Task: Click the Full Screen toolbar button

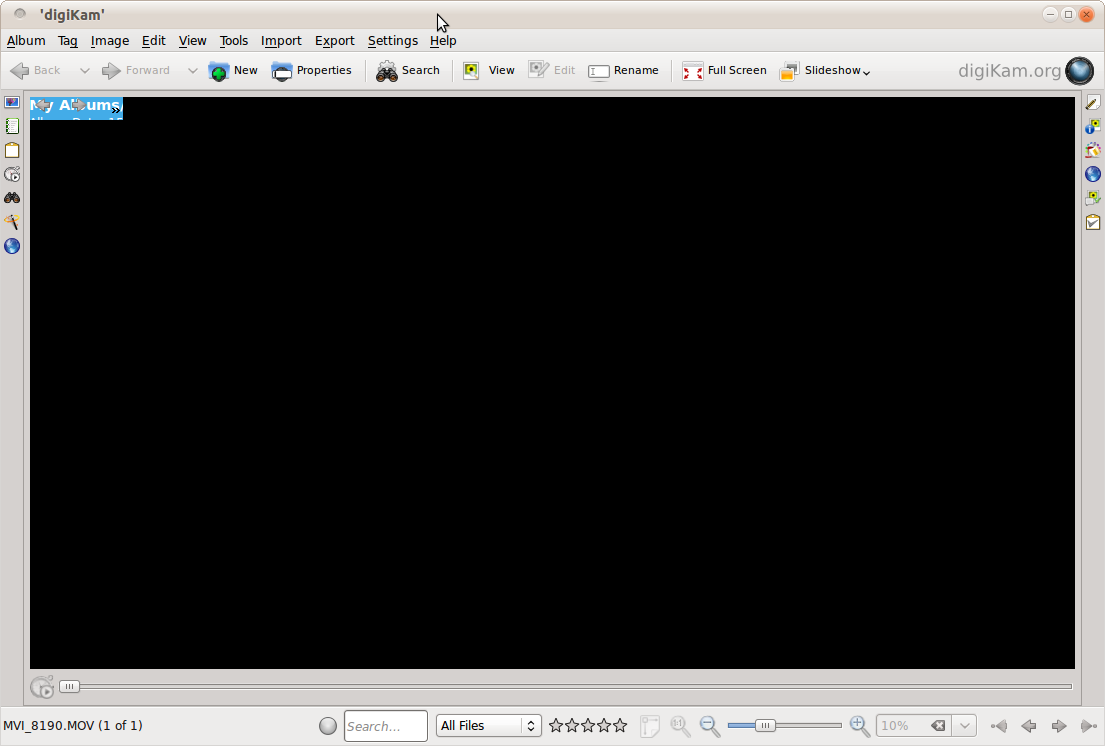Action: (x=724, y=71)
